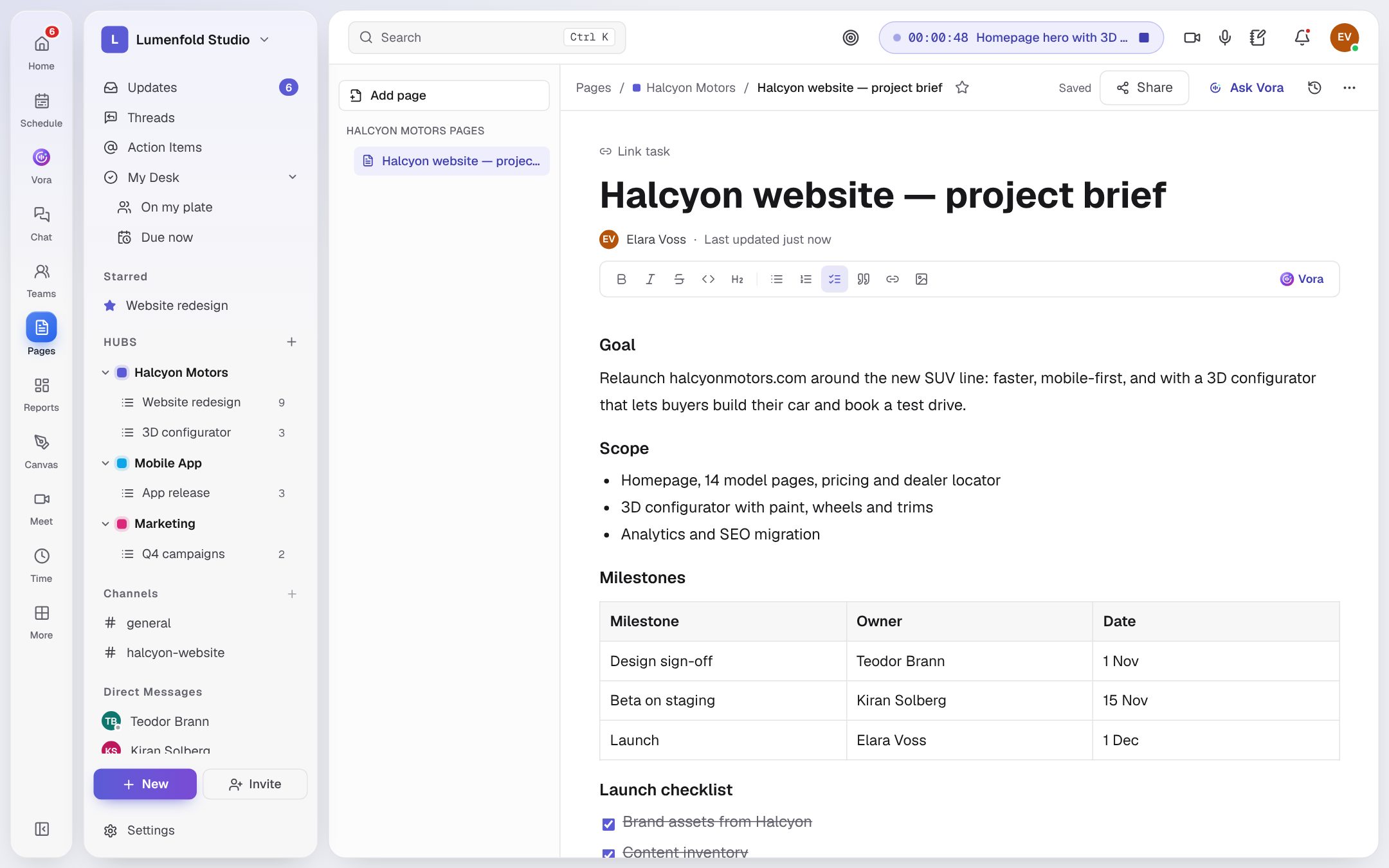Insert a bulleted list
Screen dimensions: 1389x868
pyautogui.click(x=777, y=279)
